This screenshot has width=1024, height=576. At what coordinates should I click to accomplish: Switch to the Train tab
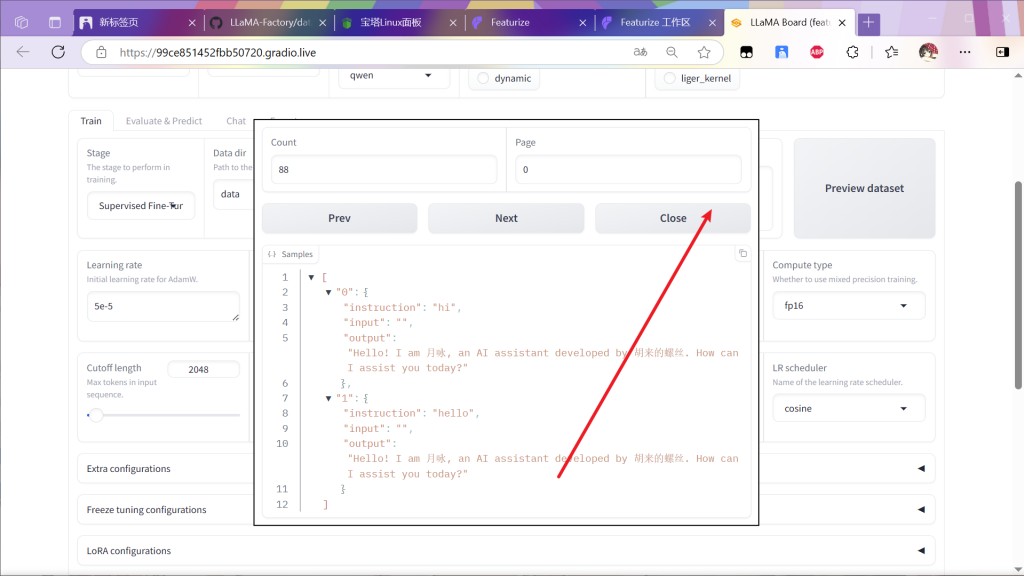[91, 121]
